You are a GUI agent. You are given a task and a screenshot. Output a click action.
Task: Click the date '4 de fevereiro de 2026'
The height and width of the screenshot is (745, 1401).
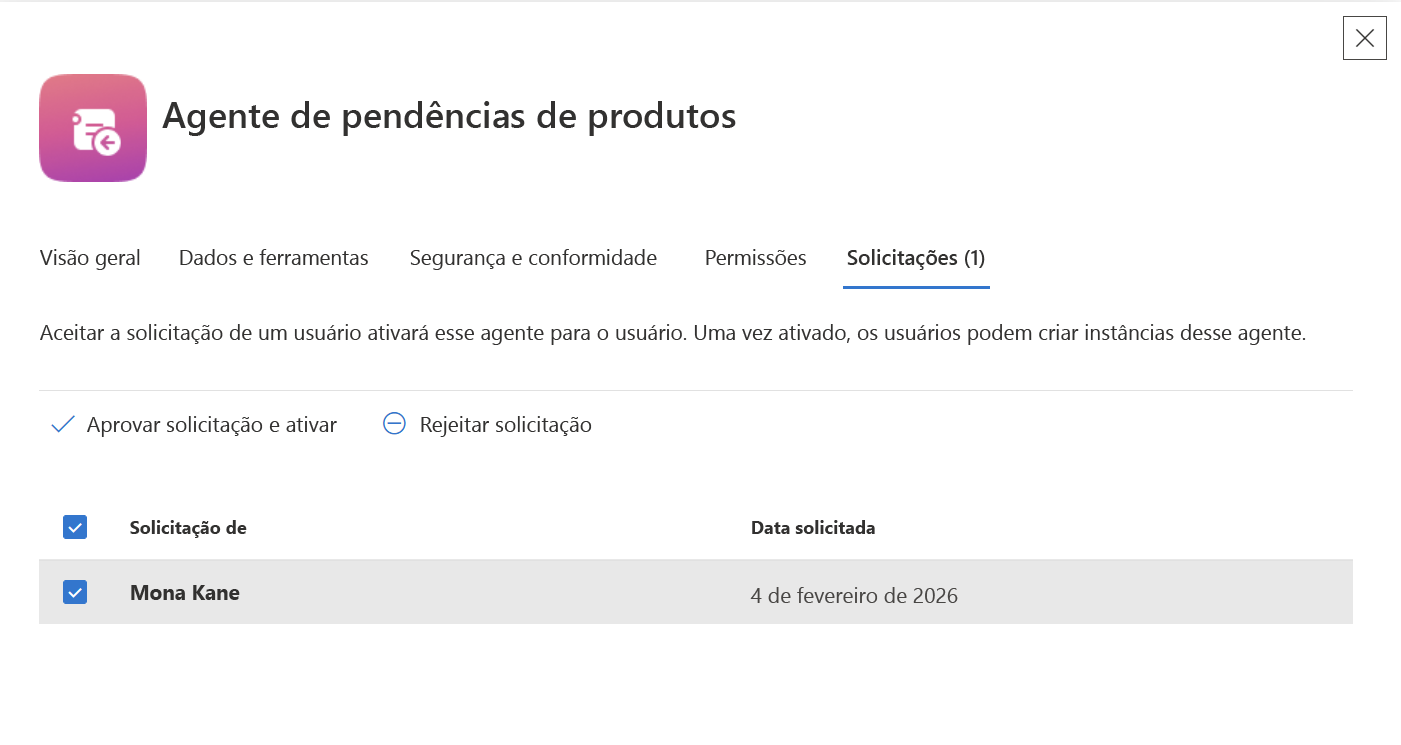pos(854,596)
